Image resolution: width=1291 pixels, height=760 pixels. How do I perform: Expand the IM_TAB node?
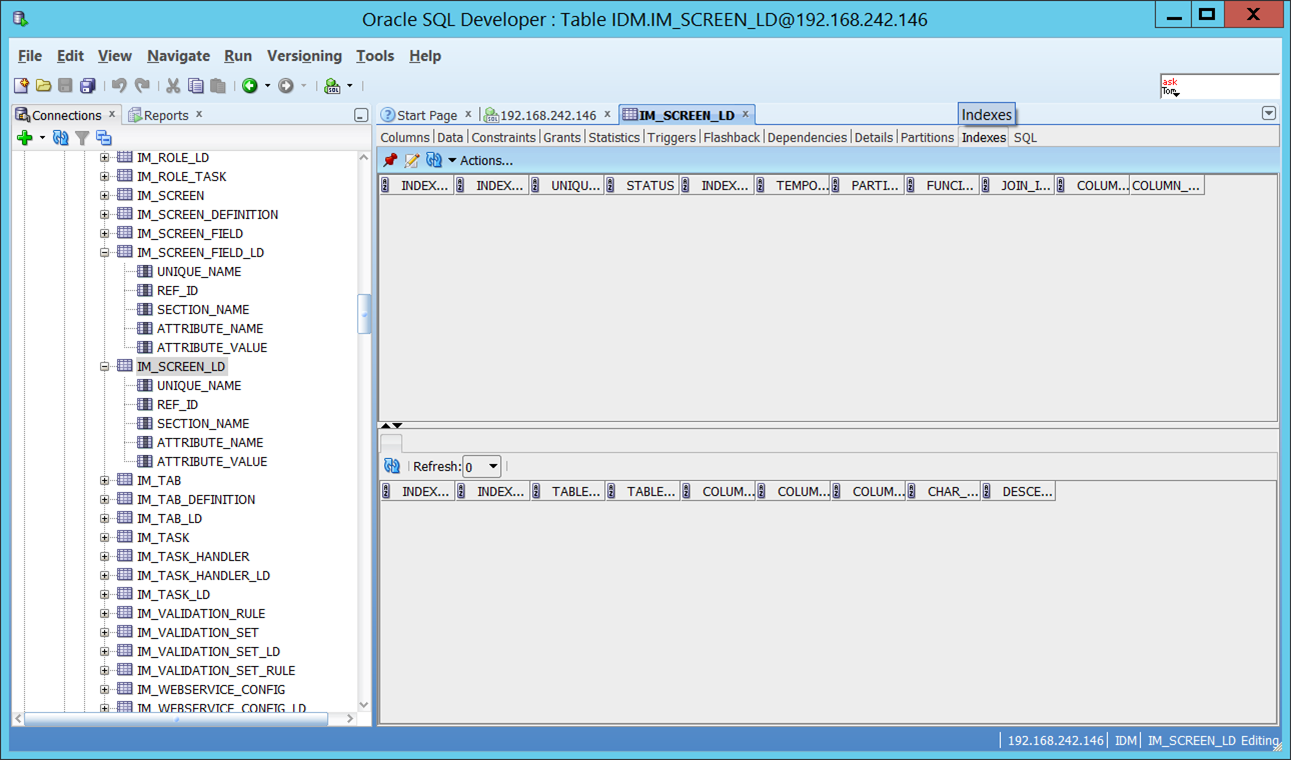click(105, 481)
